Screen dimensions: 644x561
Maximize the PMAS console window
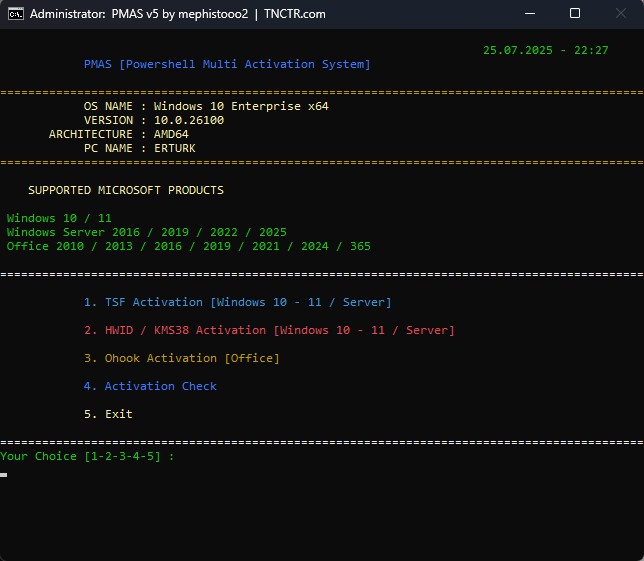coord(575,14)
